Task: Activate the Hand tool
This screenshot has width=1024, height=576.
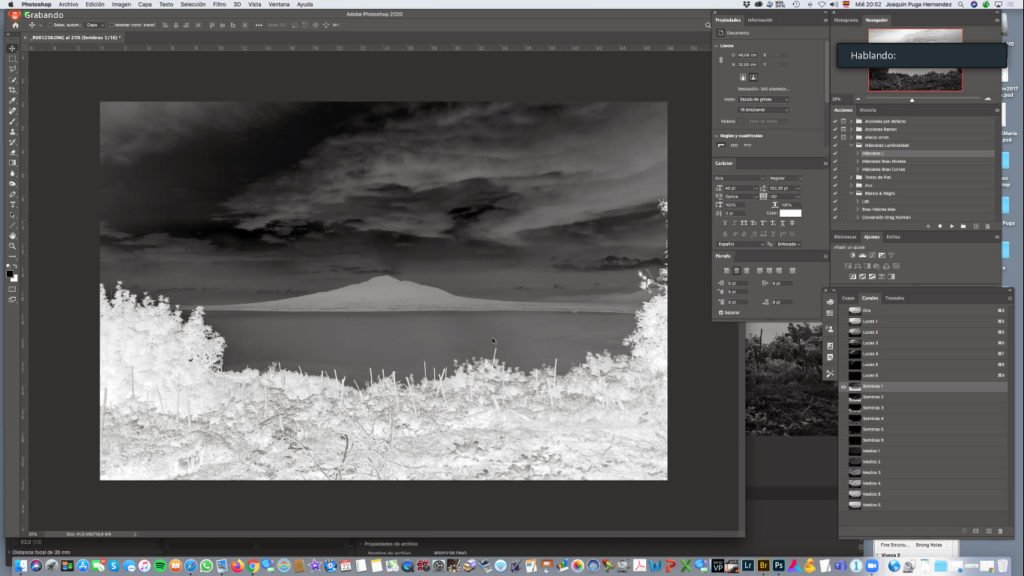Action: 12,235
